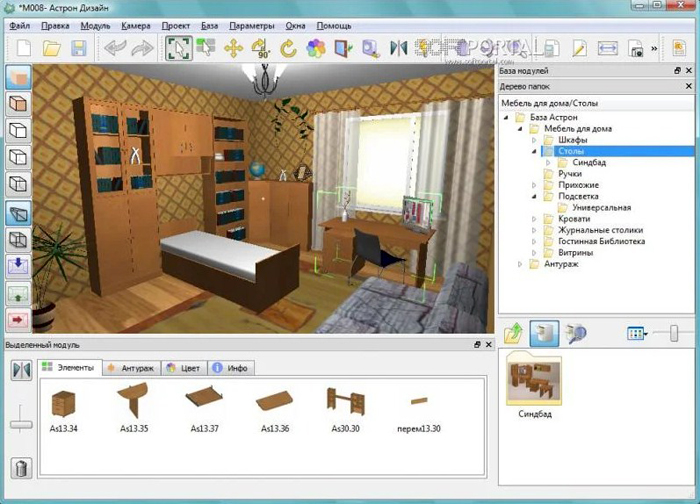Click the module search magnifier icon
700x504 pixels.
click(576, 334)
